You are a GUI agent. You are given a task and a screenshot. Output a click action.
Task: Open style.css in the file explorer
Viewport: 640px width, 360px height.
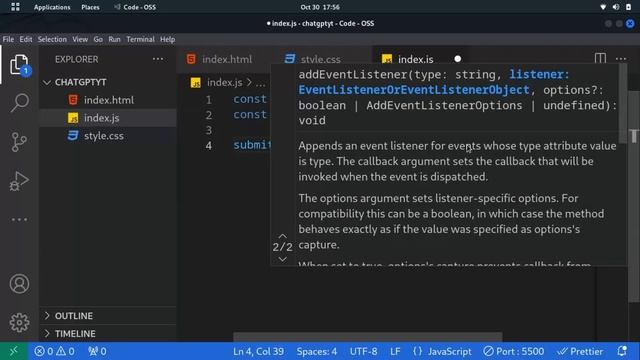(108, 136)
